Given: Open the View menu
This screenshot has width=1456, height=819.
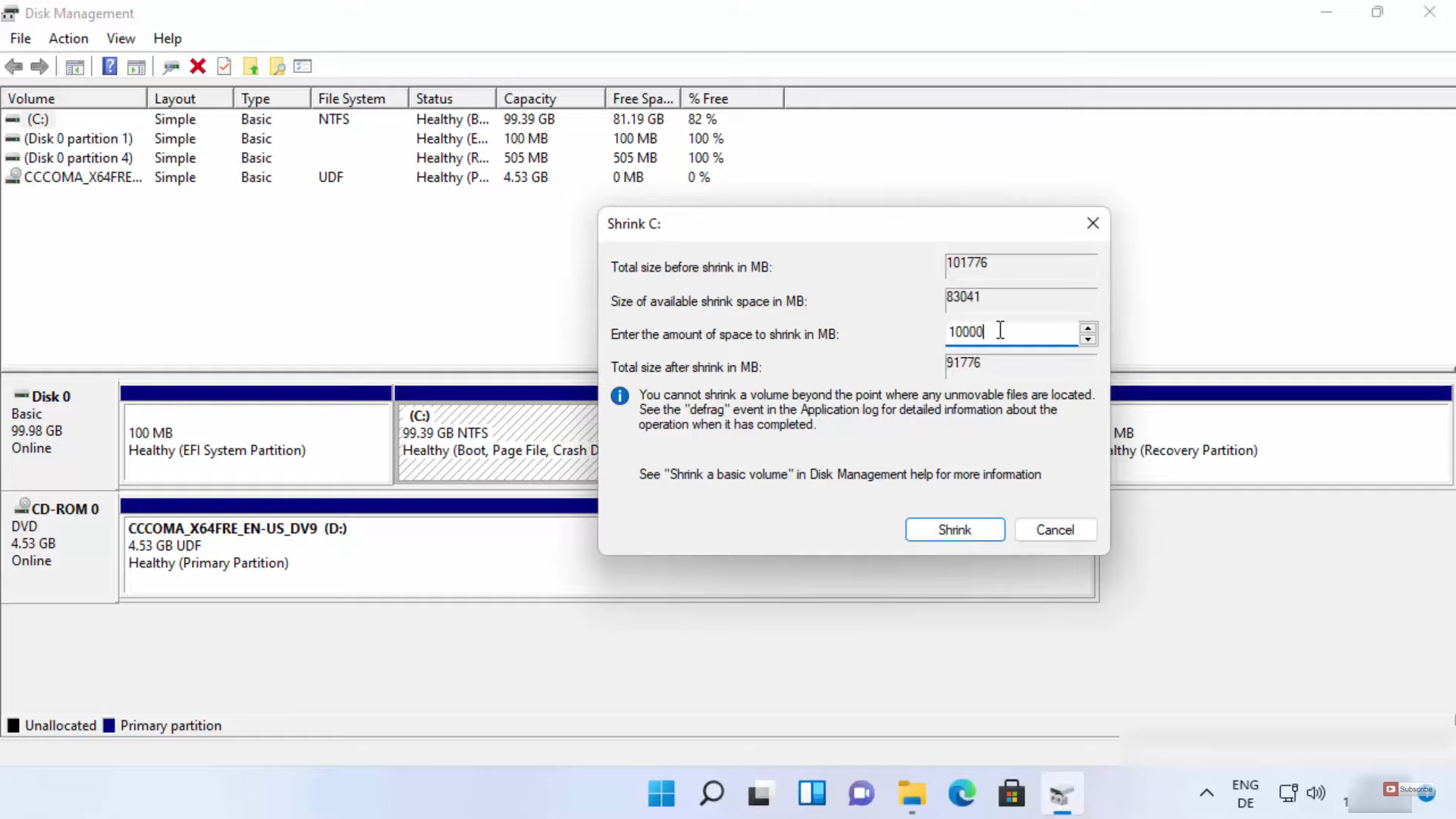Looking at the screenshot, I should (x=121, y=38).
